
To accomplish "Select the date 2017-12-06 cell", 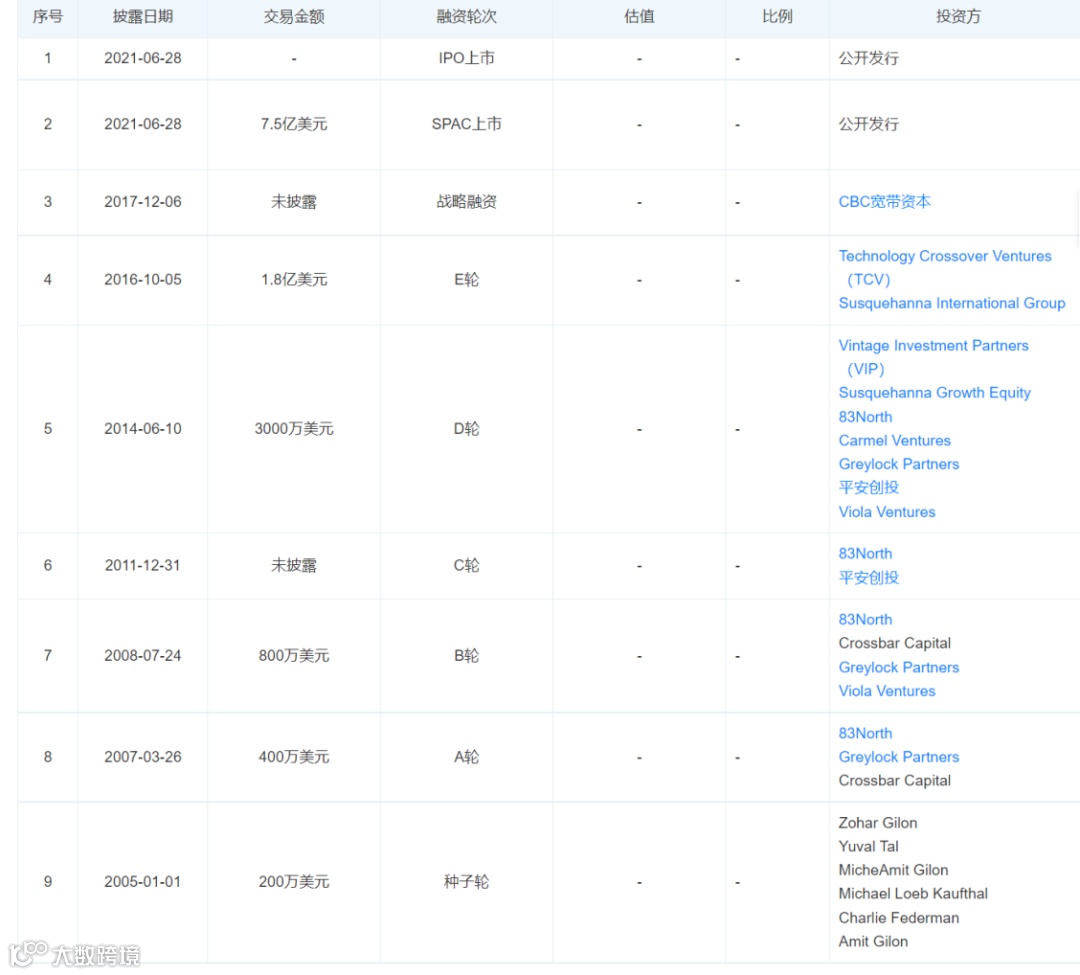I will click(x=143, y=202).
